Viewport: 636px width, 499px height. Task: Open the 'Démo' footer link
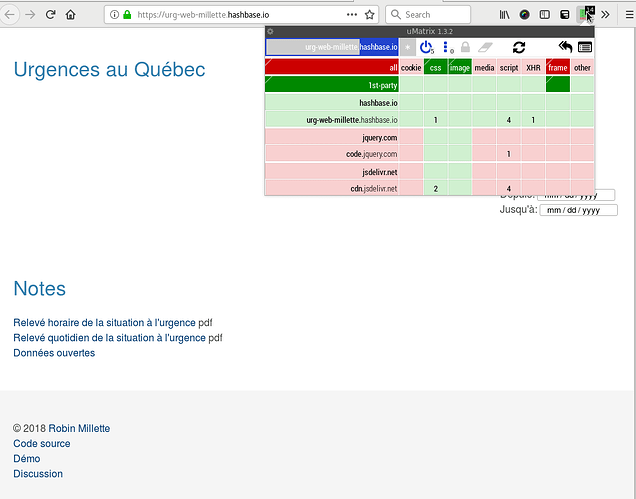pos(27,458)
